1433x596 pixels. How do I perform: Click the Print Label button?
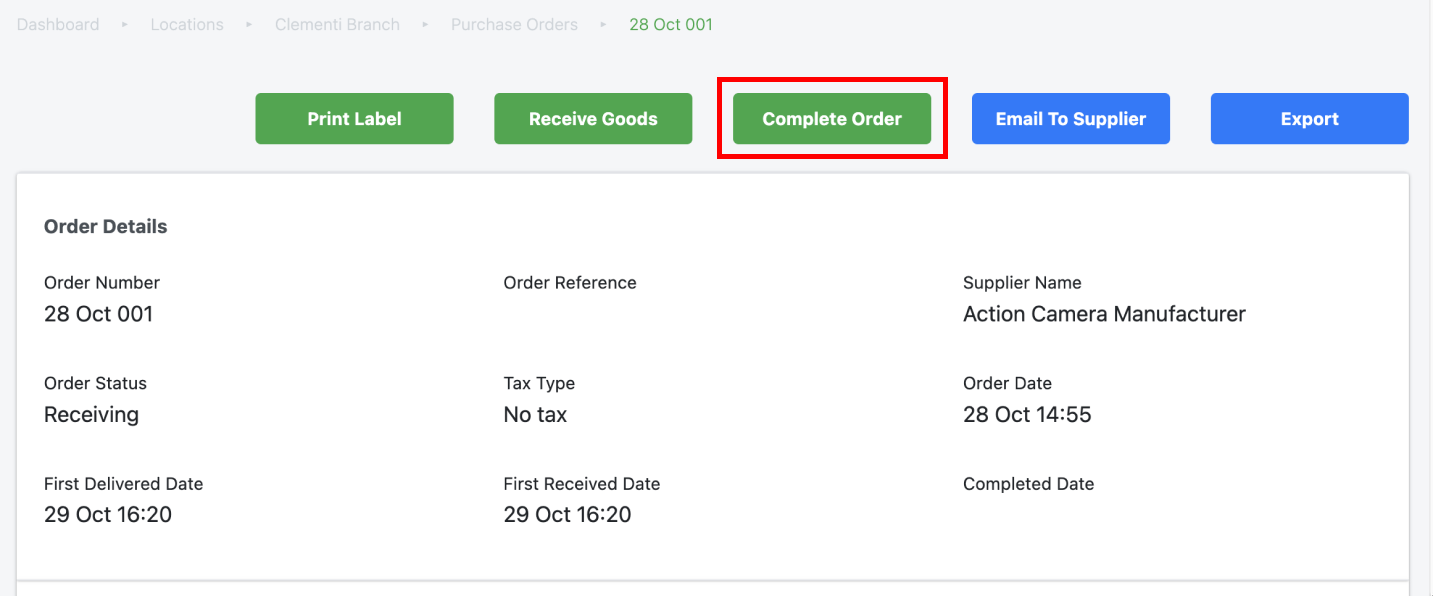click(354, 119)
